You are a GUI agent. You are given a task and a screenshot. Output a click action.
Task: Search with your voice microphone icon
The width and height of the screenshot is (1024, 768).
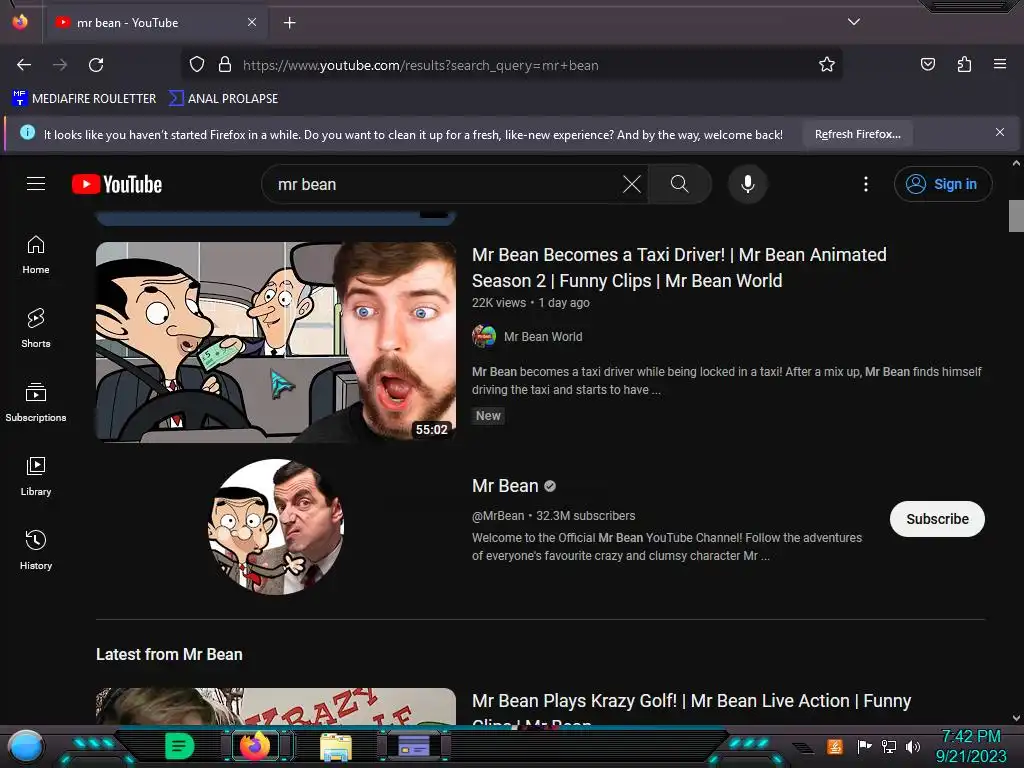(748, 184)
